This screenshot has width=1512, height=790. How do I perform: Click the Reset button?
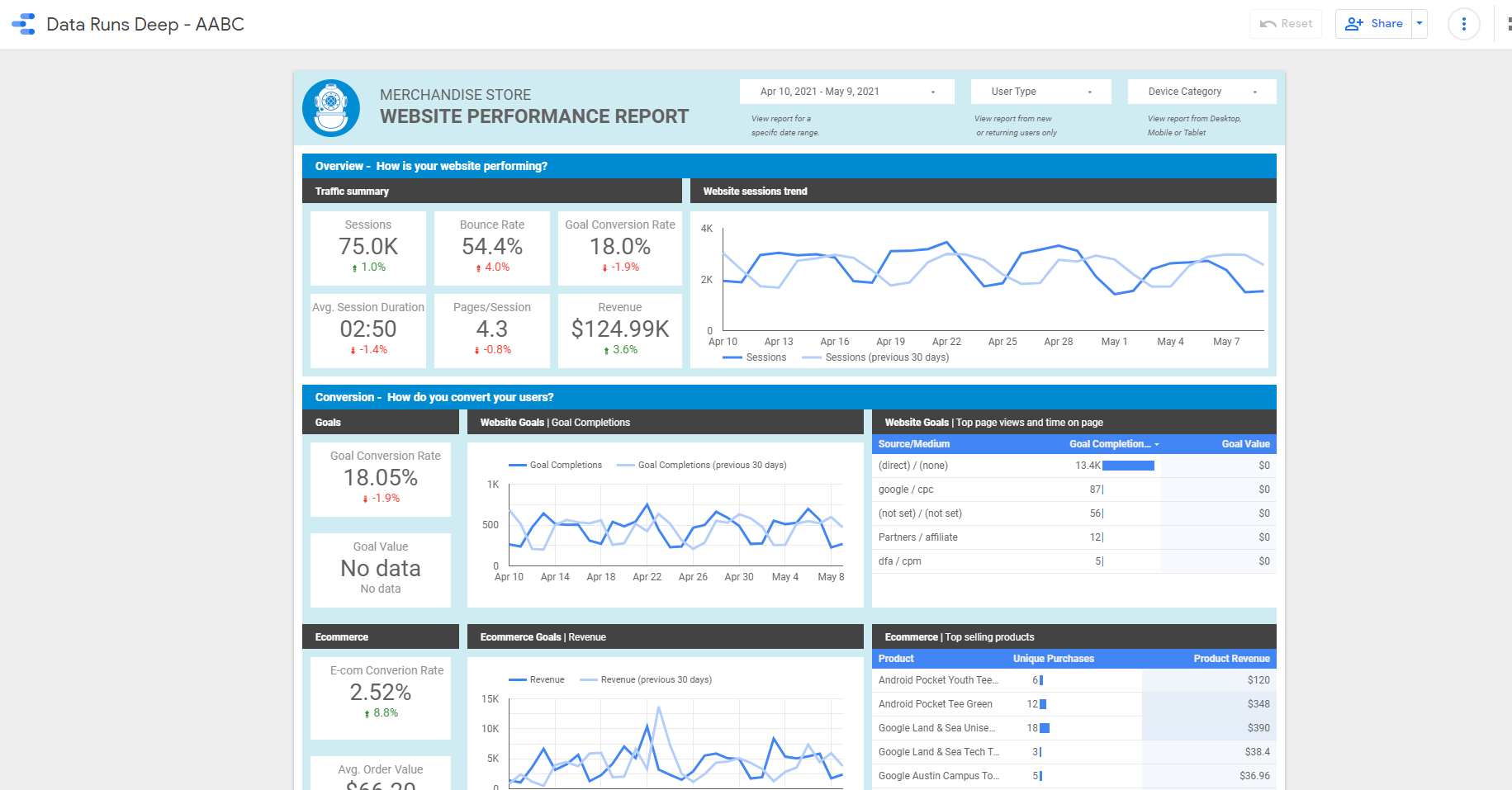point(1285,23)
